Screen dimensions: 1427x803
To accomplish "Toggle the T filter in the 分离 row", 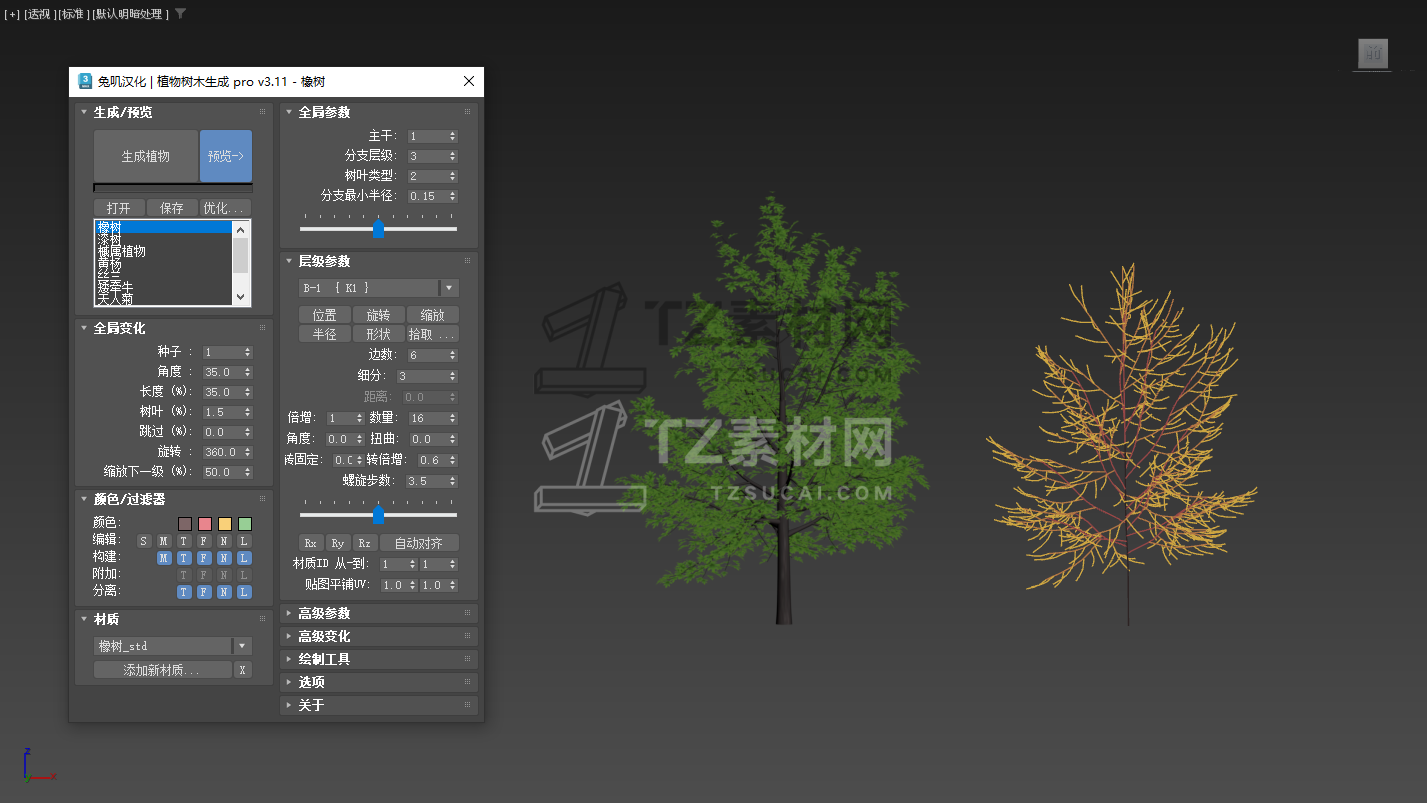I will 184,592.
